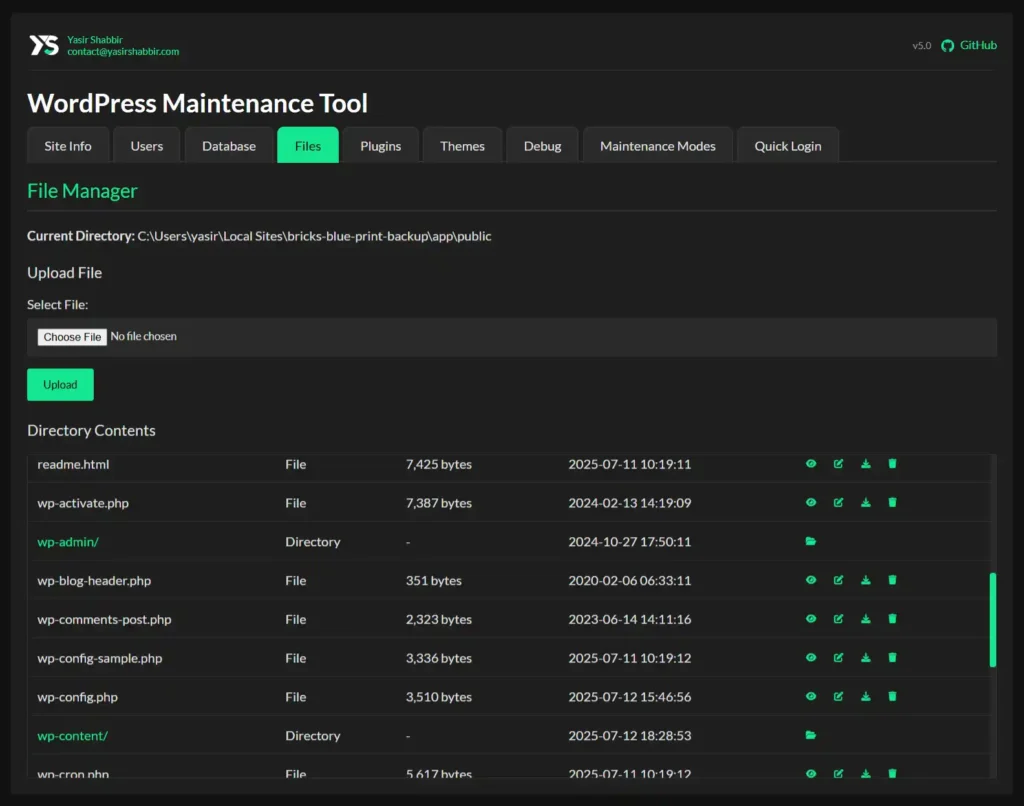Open the wp-admin/ directory link
Viewport: 1024px width, 806px height.
pos(68,541)
